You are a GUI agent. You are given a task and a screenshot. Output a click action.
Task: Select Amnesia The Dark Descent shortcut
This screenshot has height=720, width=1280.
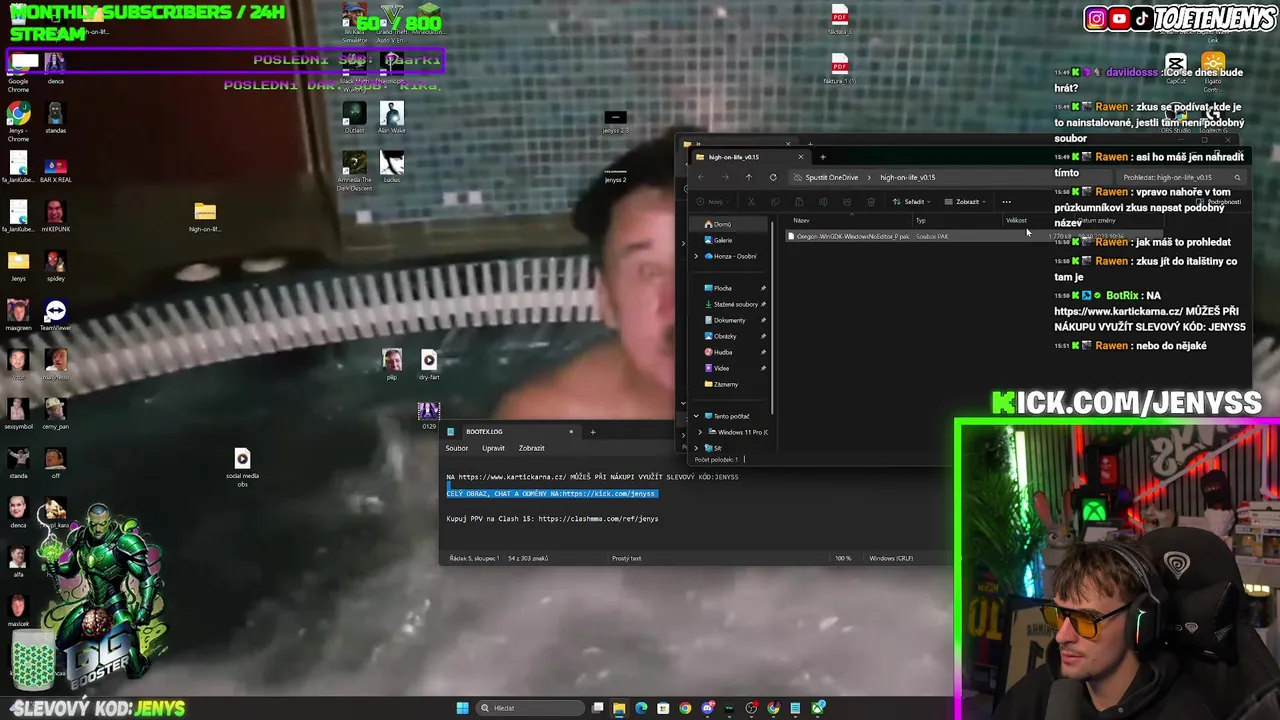pos(354,171)
